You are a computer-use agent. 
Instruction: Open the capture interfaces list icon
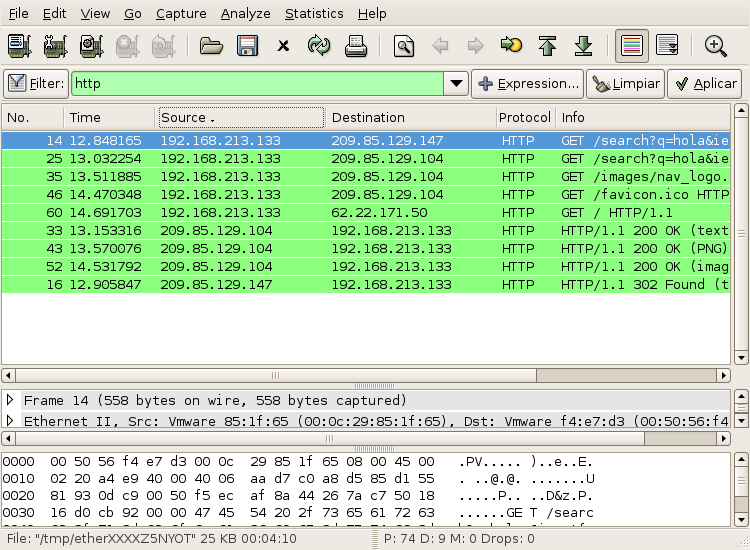[20, 46]
